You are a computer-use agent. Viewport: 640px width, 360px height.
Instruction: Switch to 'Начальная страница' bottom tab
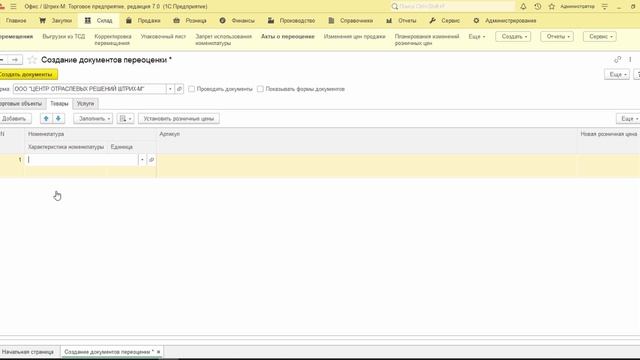(x=29, y=351)
